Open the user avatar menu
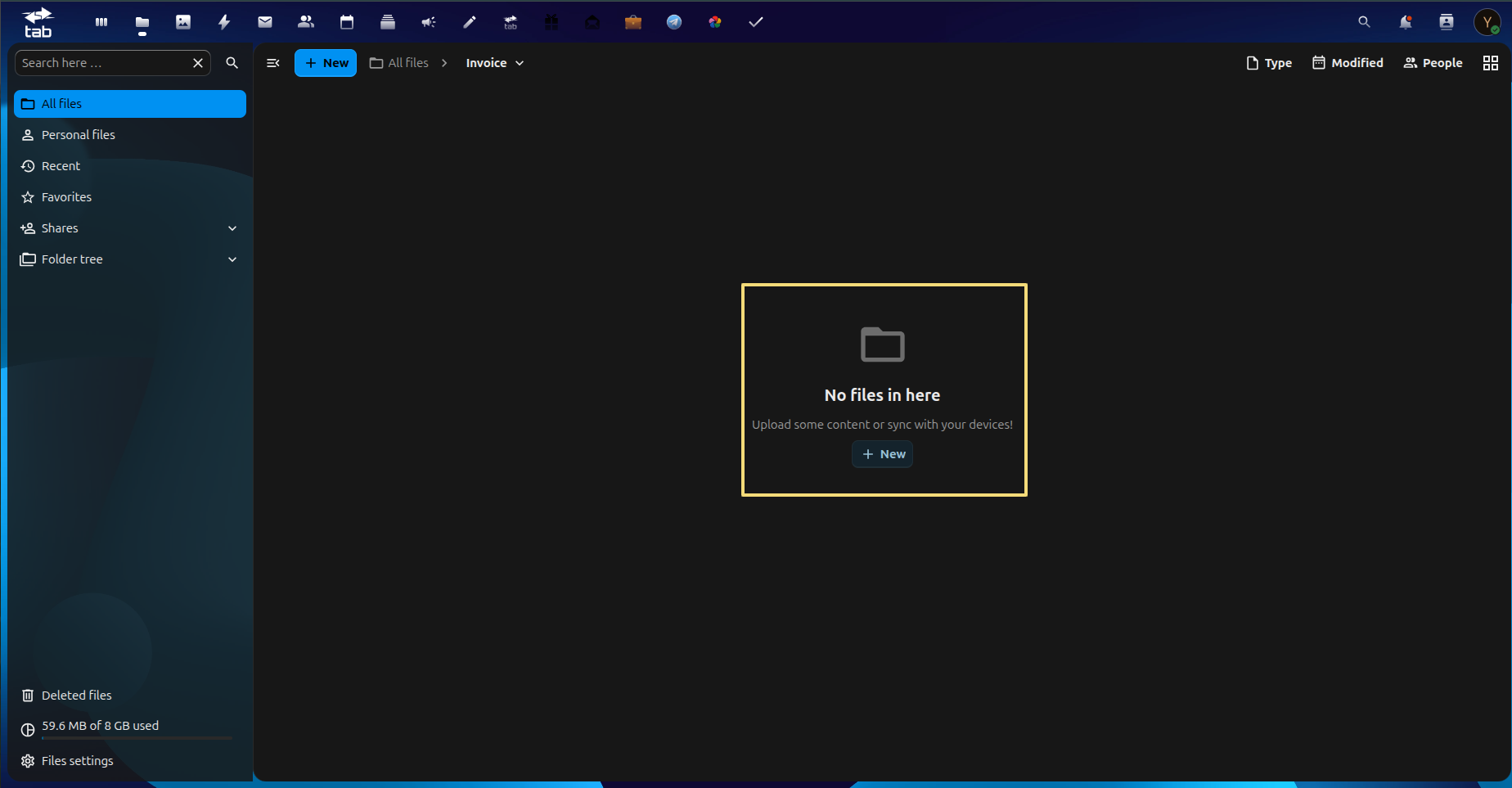 tap(1487, 22)
